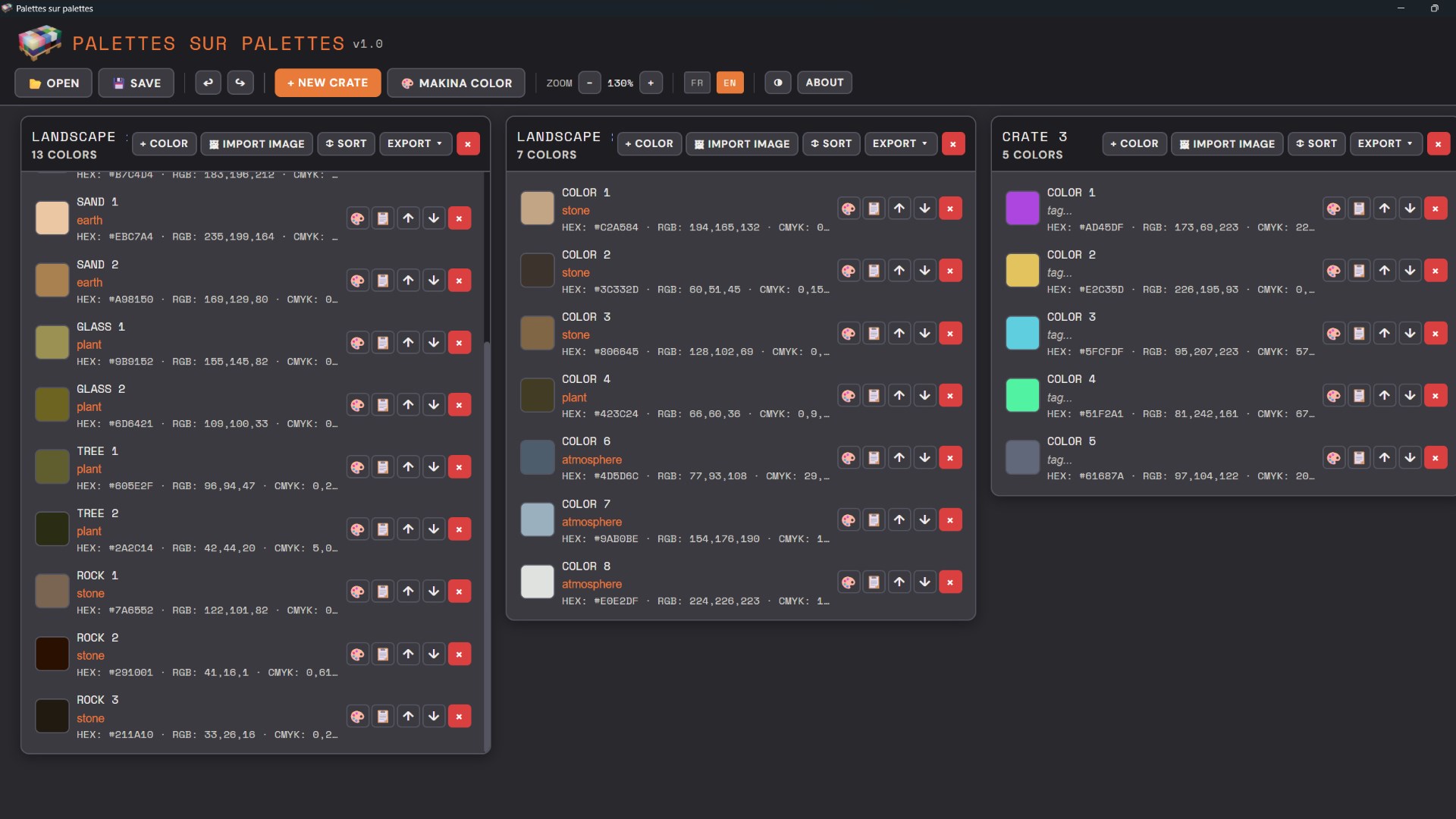Screen dimensions: 1456x819
Task: Click the Sand 1 color swatch
Action: click(x=52, y=218)
